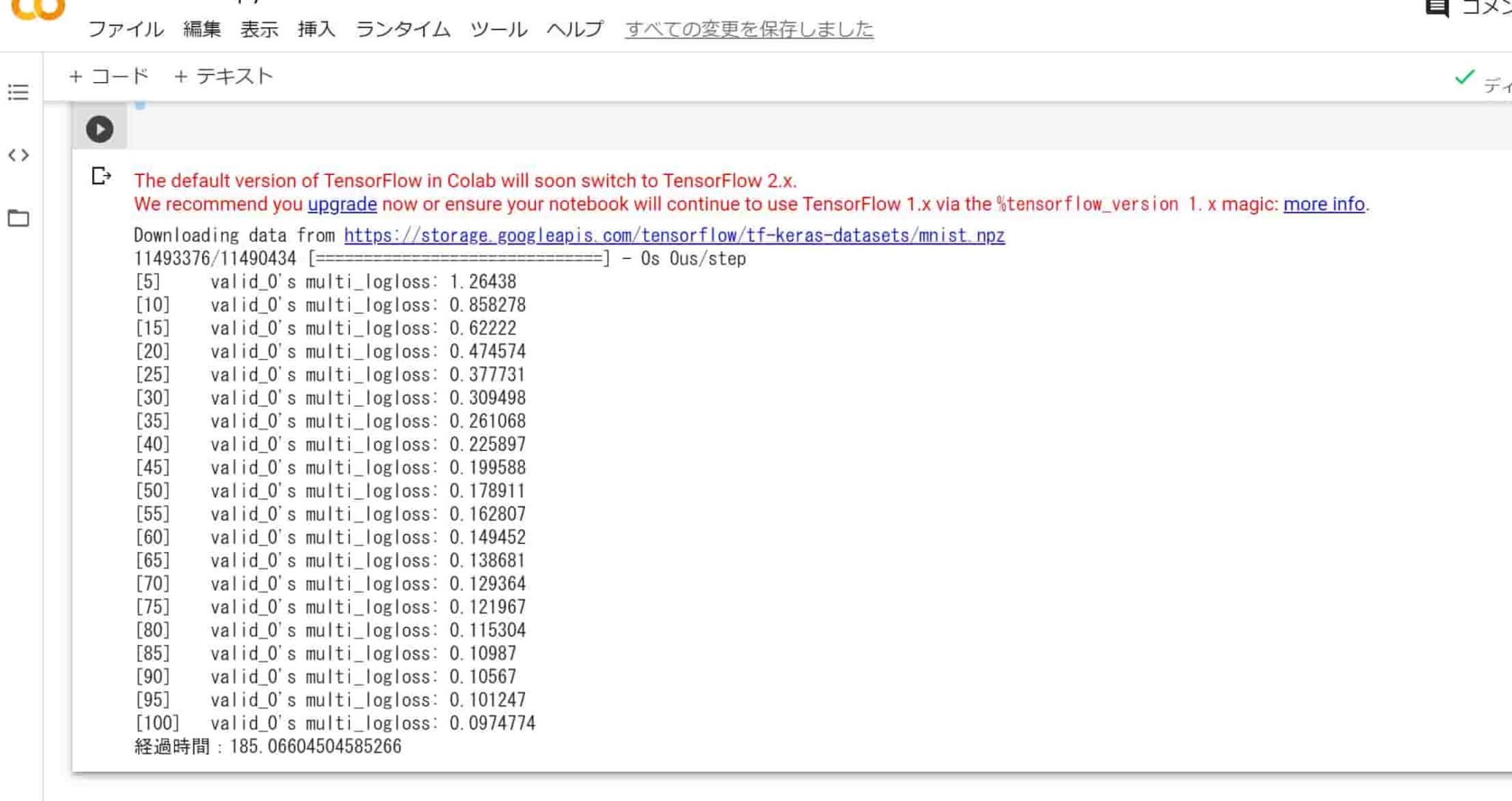
Task: Click the cell output indicator icon
Action: pyautogui.click(x=100, y=176)
